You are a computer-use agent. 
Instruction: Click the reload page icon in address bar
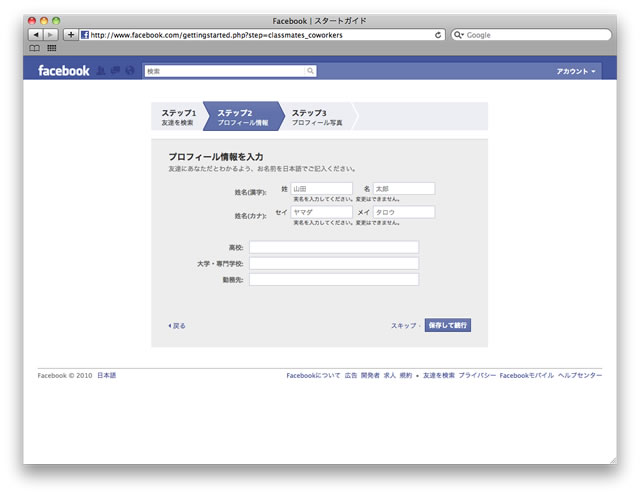tap(438, 35)
